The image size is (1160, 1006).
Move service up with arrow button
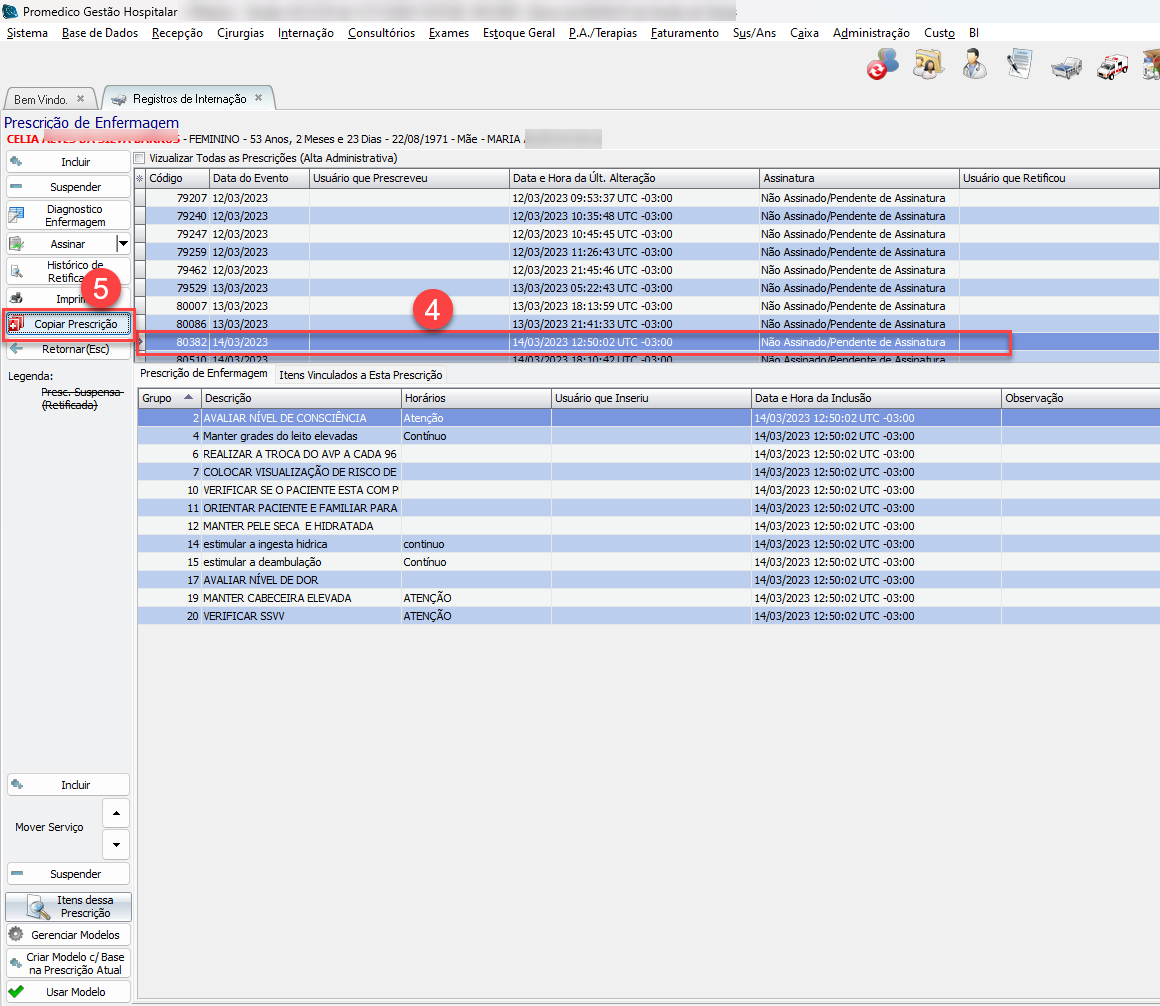point(117,812)
